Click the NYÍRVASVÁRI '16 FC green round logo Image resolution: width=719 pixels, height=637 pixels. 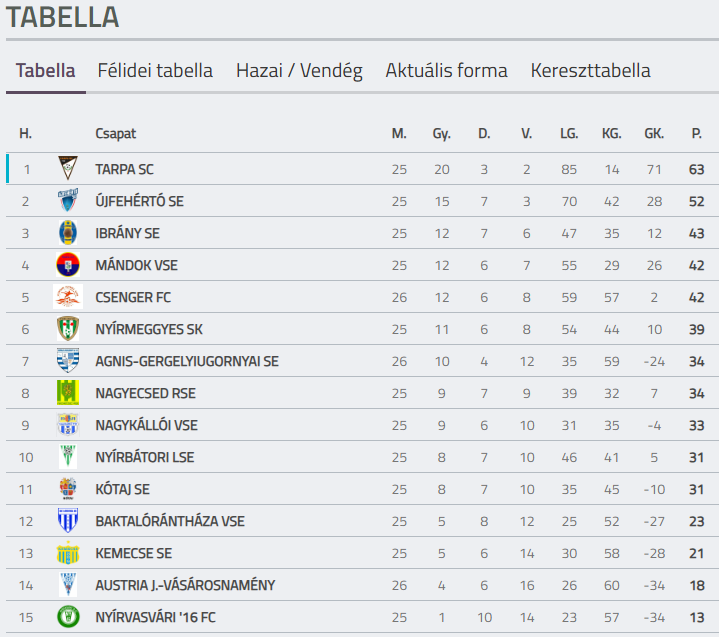point(68,617)
